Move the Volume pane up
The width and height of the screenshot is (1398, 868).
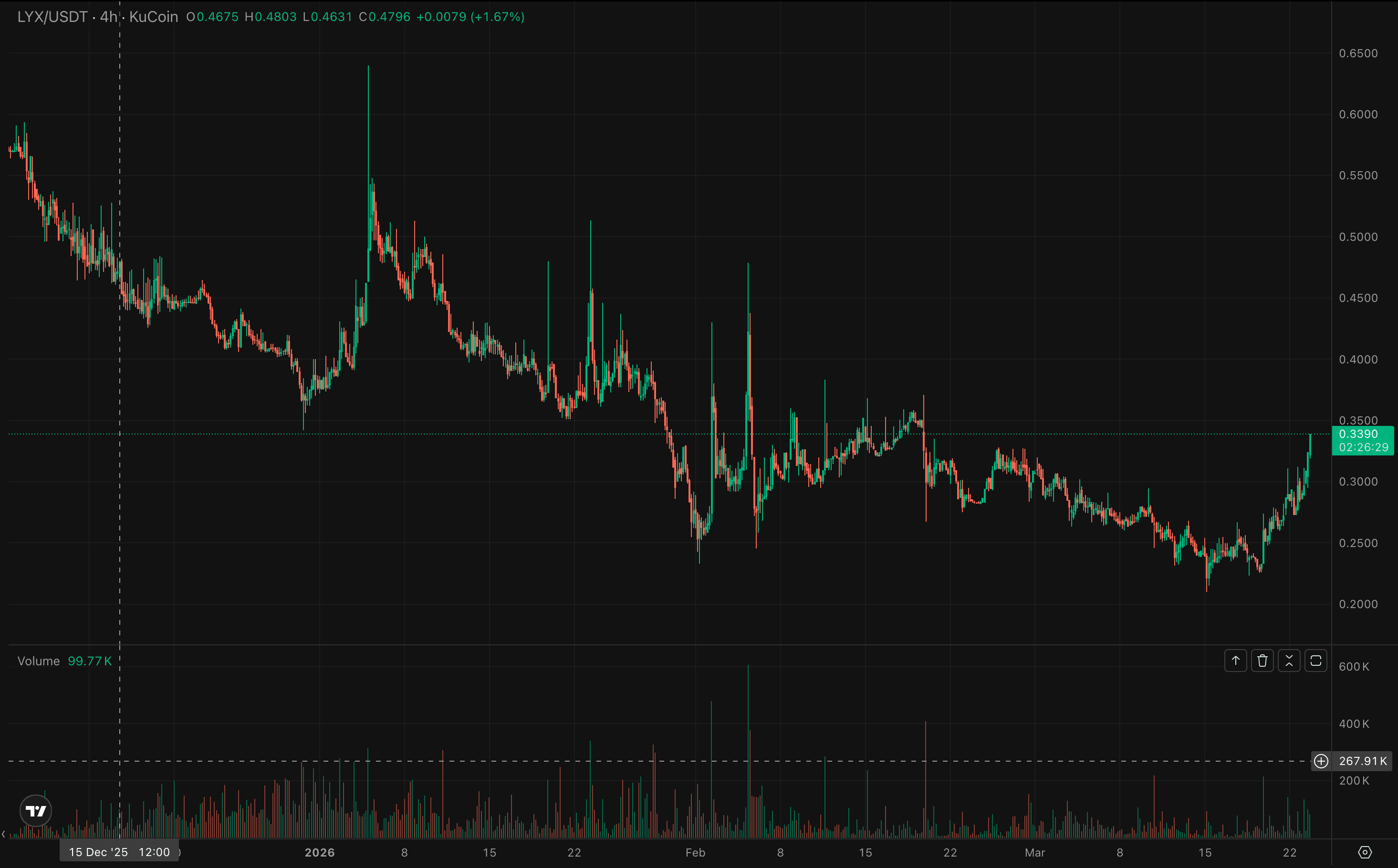(1235, 661)
